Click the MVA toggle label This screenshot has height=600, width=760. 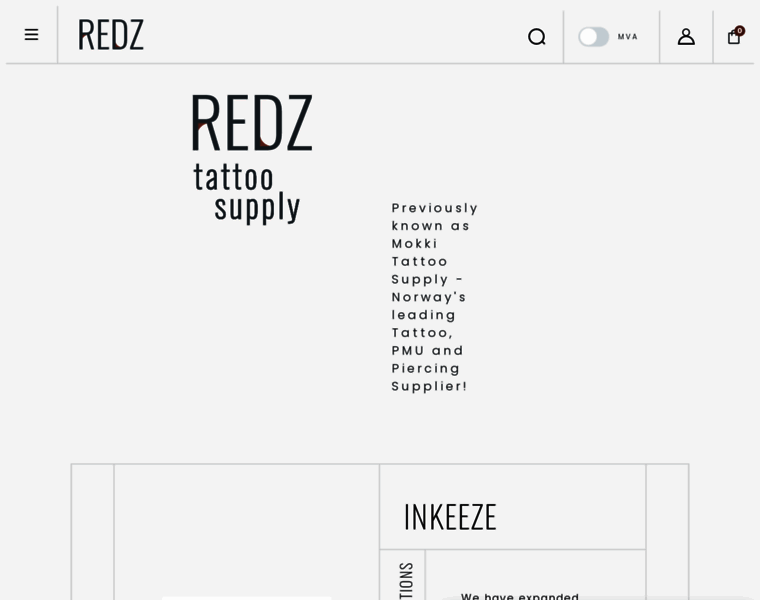(x=627, y=37)
